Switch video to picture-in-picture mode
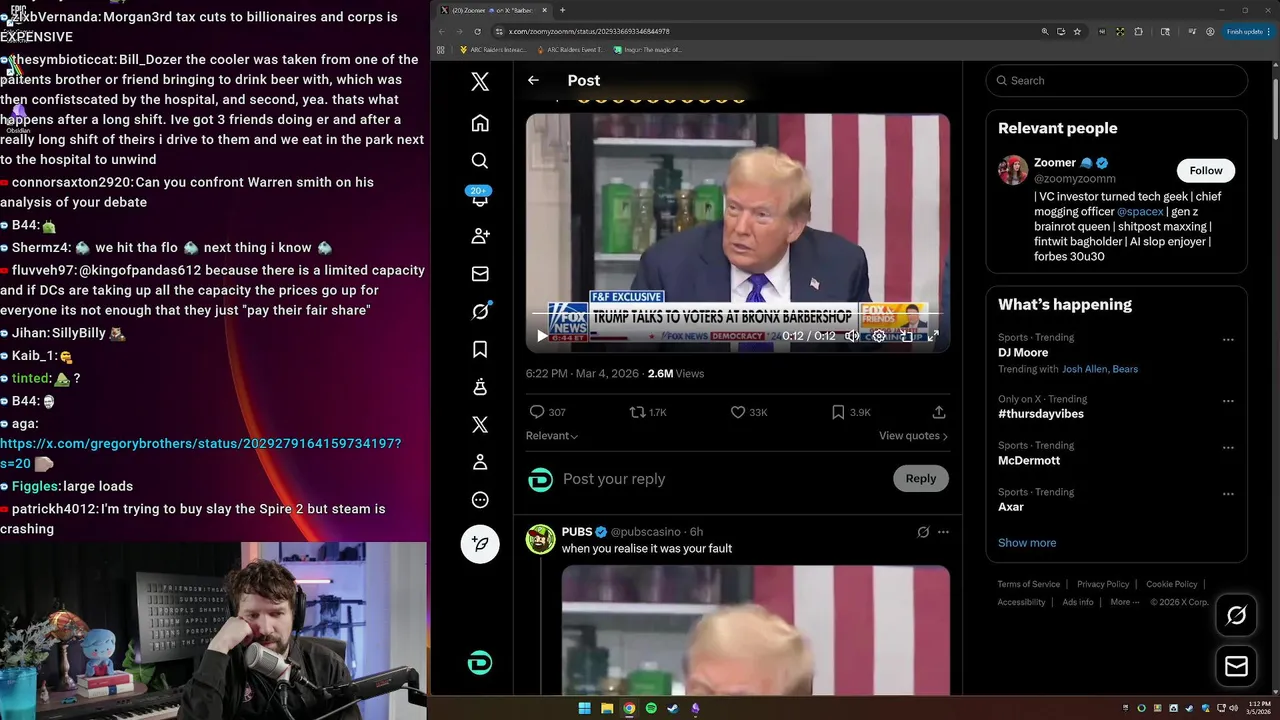 [906, 336]
